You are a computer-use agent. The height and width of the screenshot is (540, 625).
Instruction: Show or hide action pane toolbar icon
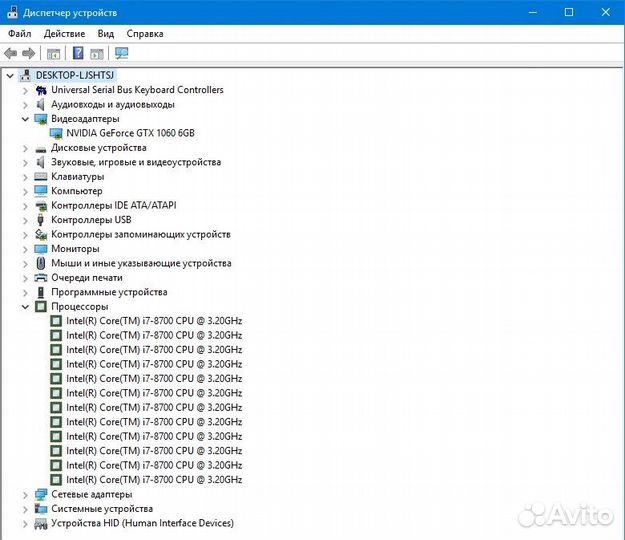[x=97, y=53]
